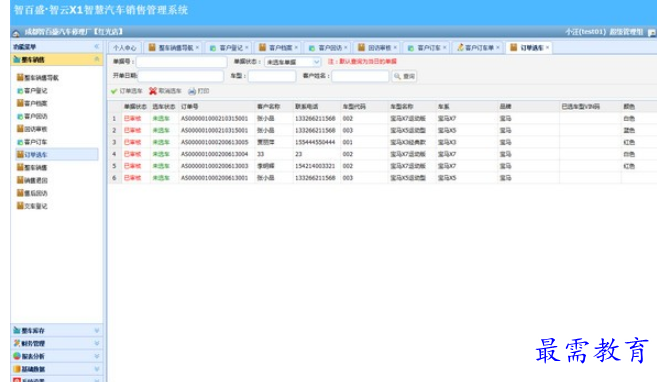Expand the 财务管理 accordion section
The width and height of the screenshot is (657, 382).
(x=57, y=343)
